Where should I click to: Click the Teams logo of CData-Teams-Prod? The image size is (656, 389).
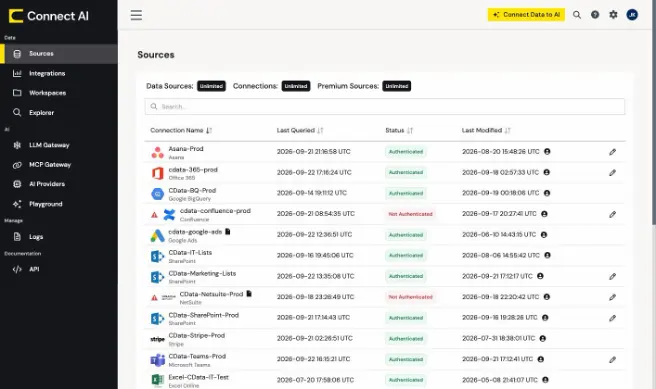(157, 360)
